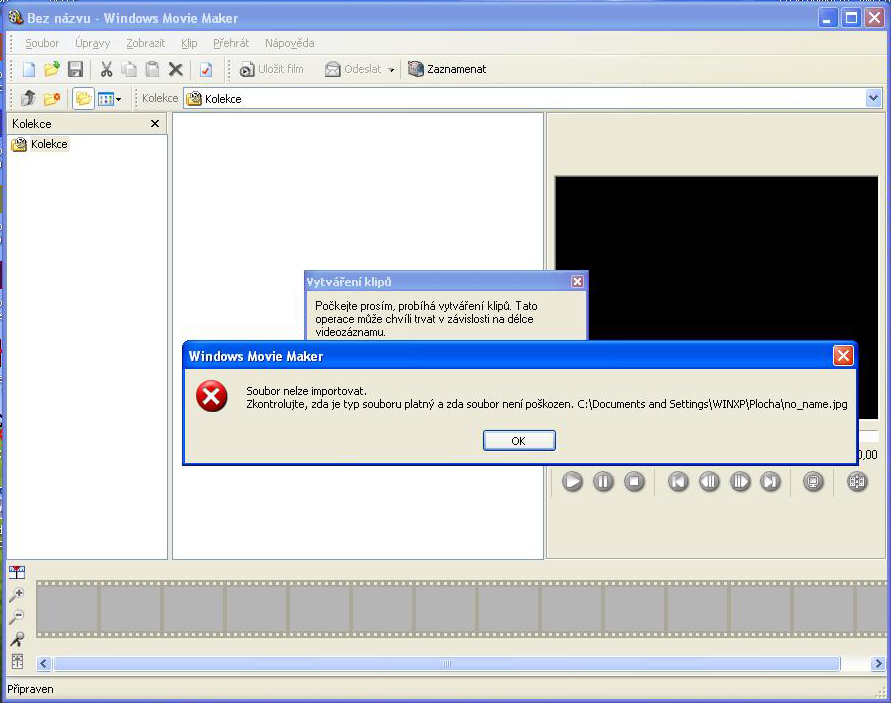The height and width of the screenshot is (703, 891).
Task: Click OK in the error dialog
Action: [x=519, y=440]
